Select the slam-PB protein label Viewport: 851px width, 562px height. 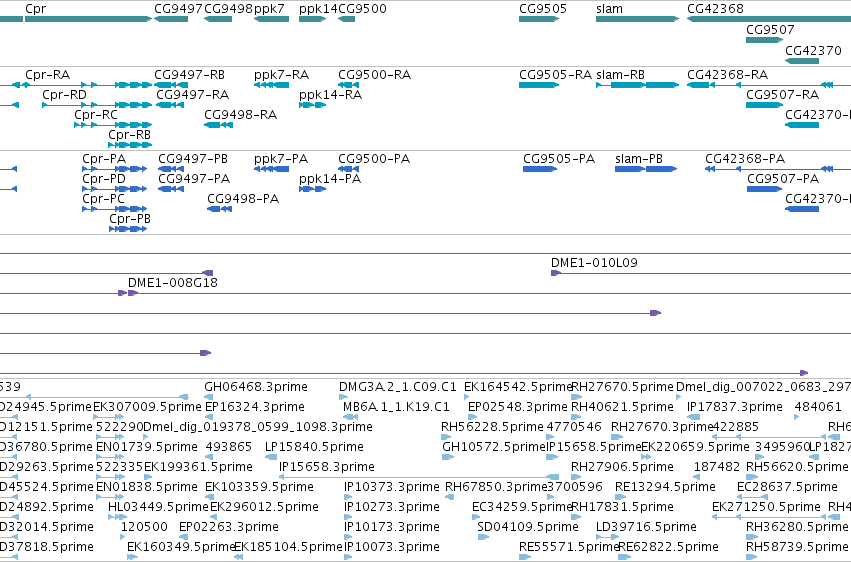[639, 159]
